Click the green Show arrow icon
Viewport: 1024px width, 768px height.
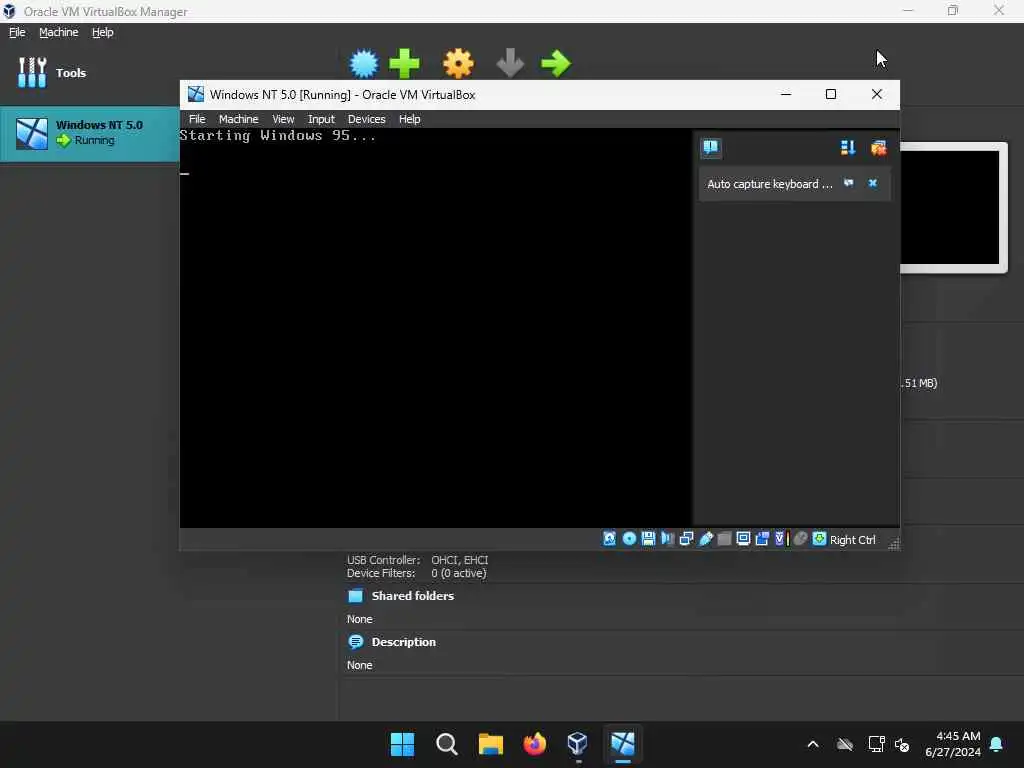click(x=556, y=63)
